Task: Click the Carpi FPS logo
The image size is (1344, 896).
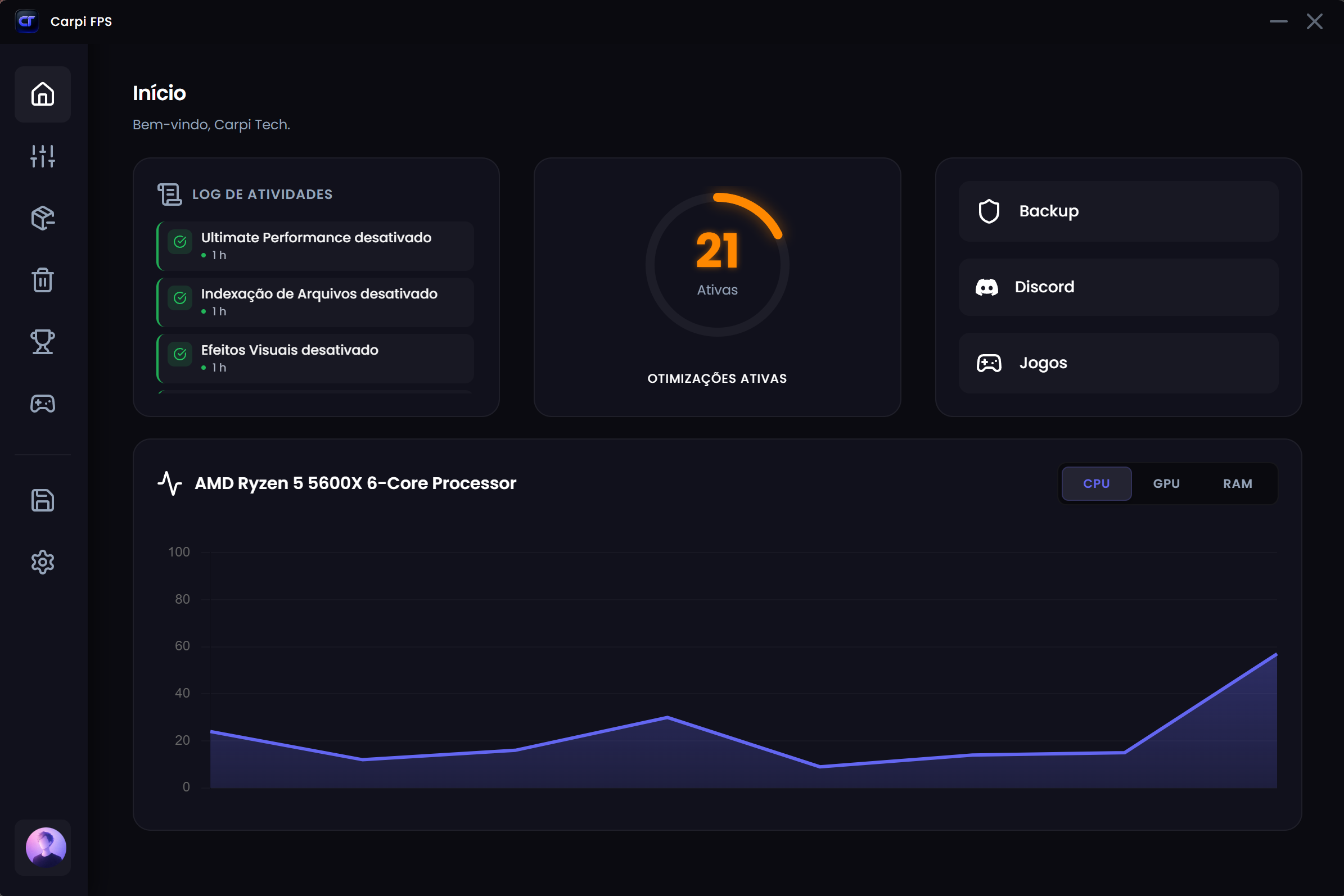Action: tap(27, 22)
